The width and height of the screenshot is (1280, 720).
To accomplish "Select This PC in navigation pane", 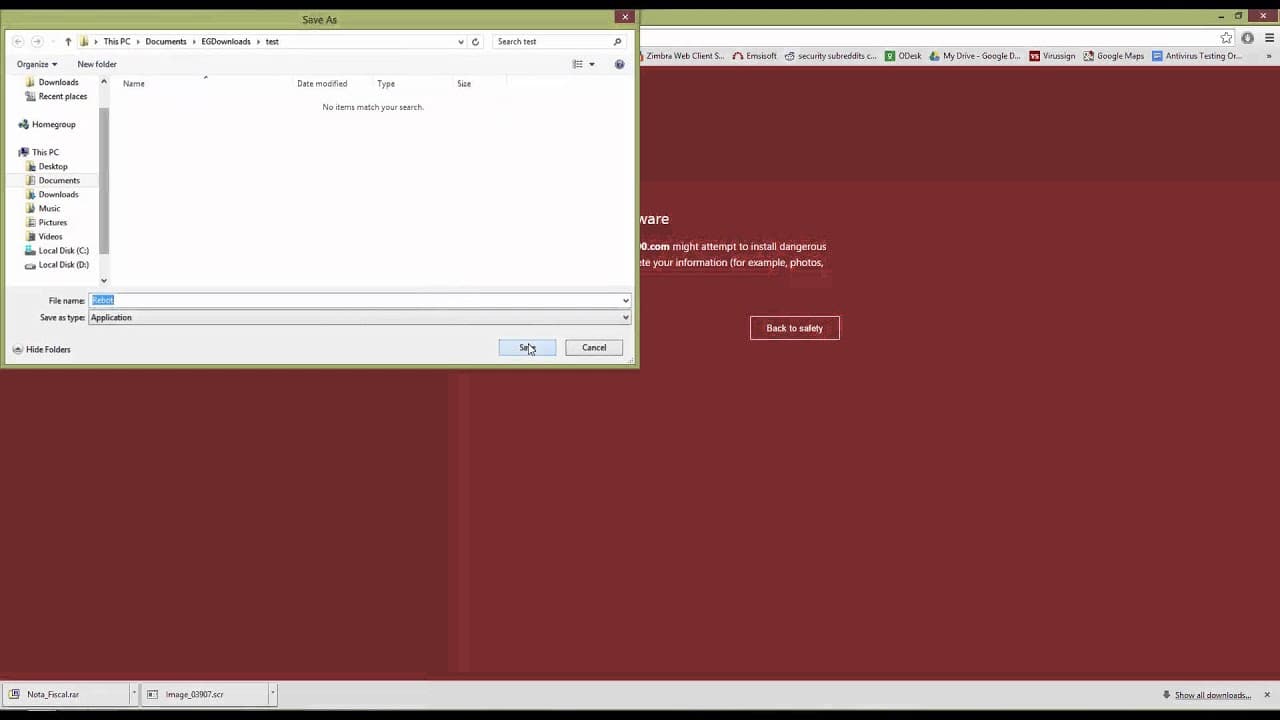I will pos(45,152).
